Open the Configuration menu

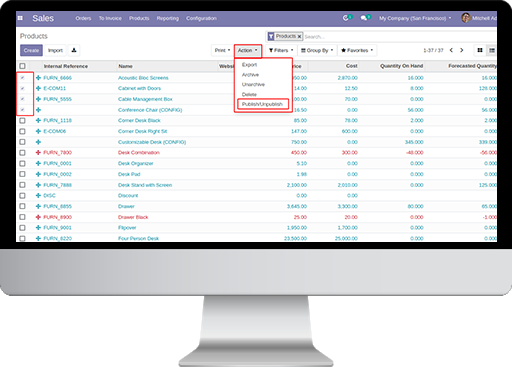click(201, 18)
